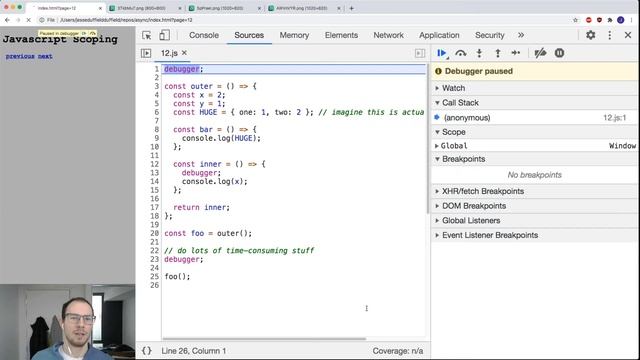Open a new browser tab
Image resolution: width=640 pixels, height=360 pixels.
[352, 8]
